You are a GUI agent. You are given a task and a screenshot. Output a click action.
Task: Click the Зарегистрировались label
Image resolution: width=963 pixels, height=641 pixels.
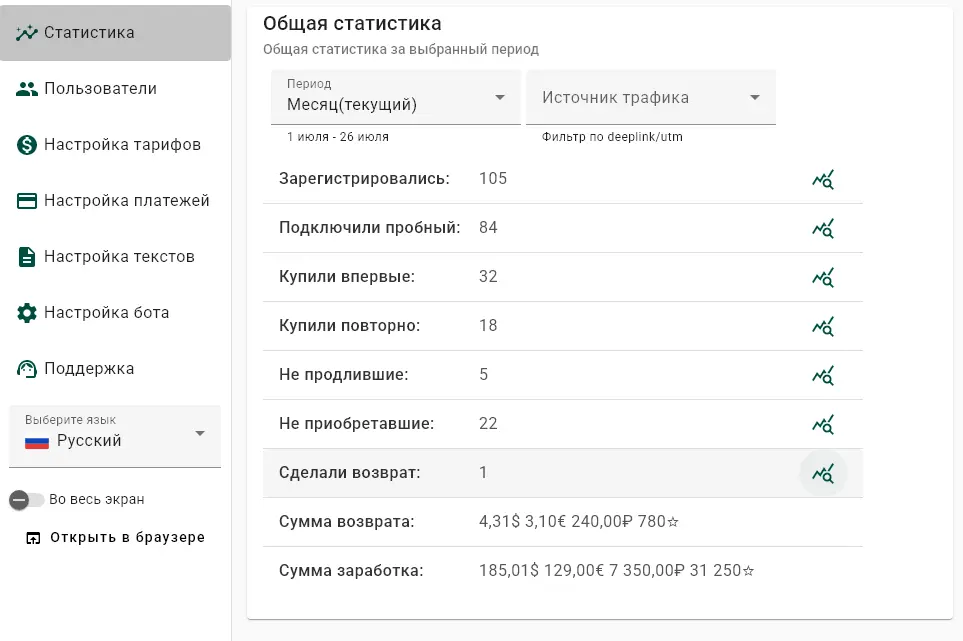click(x=364, y=179)
